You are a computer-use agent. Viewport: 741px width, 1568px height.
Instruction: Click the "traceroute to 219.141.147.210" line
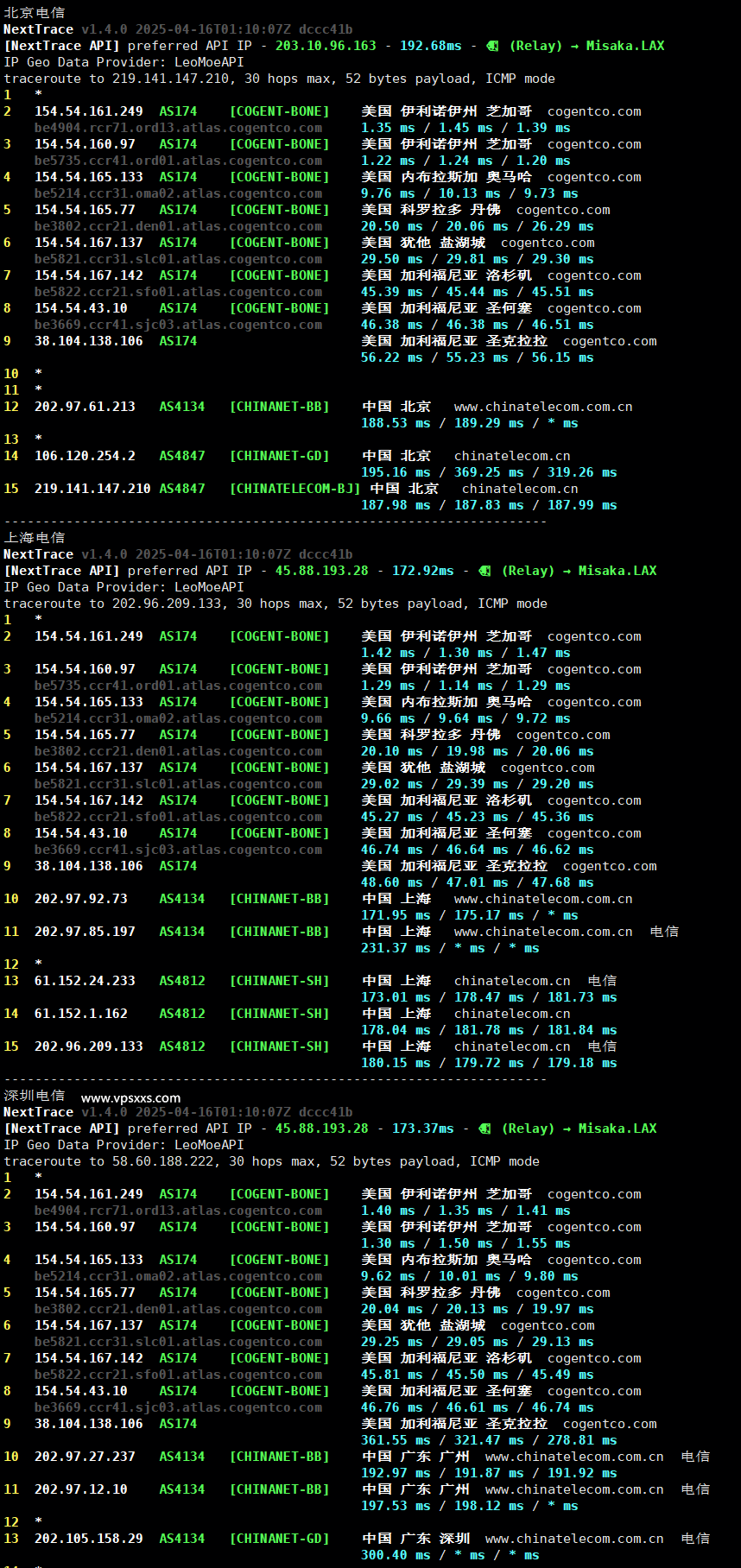coord(280,79)
